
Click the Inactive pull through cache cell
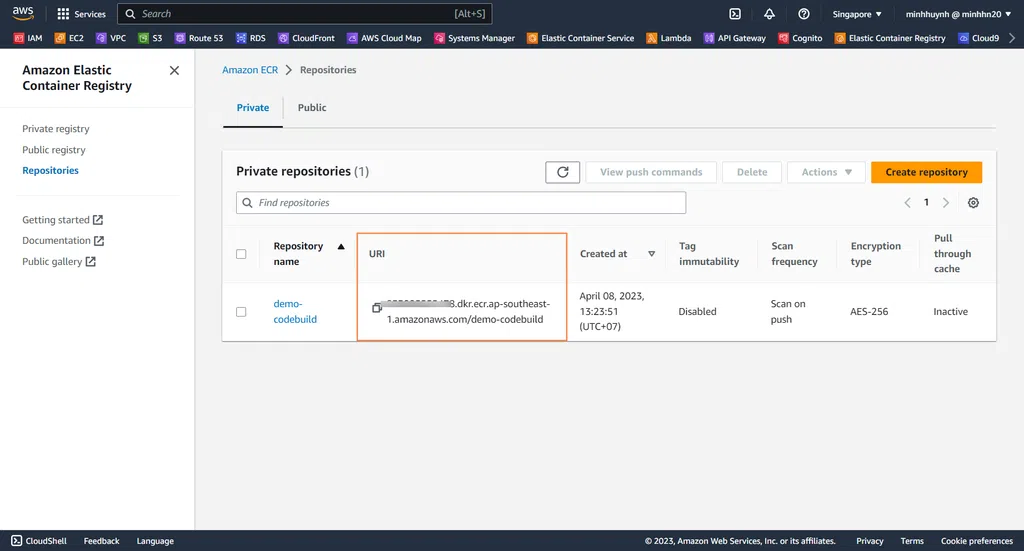point(950,311)
